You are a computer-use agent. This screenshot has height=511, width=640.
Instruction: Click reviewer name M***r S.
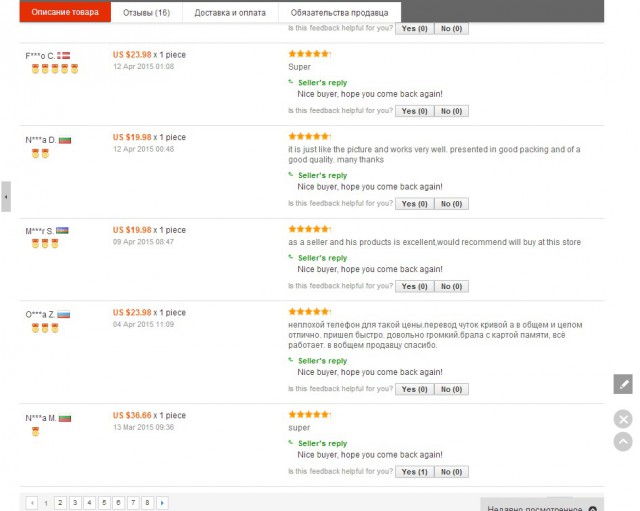tap(40, 231)
